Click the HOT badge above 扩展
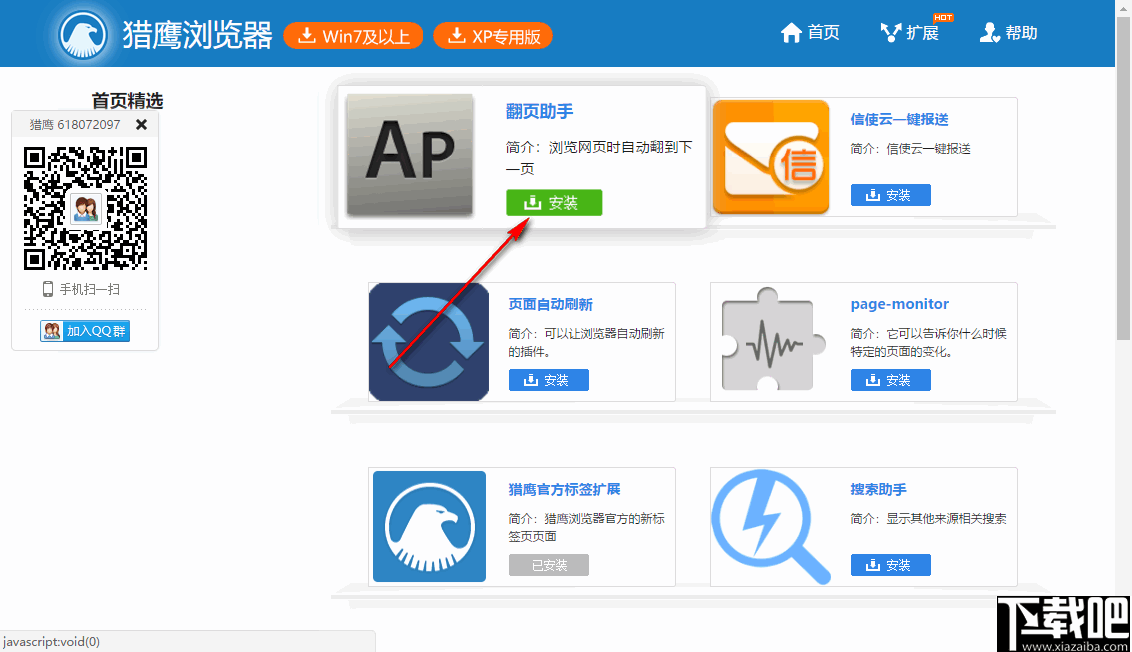The width and height of the screenshot is (1132, 652). 943,17
